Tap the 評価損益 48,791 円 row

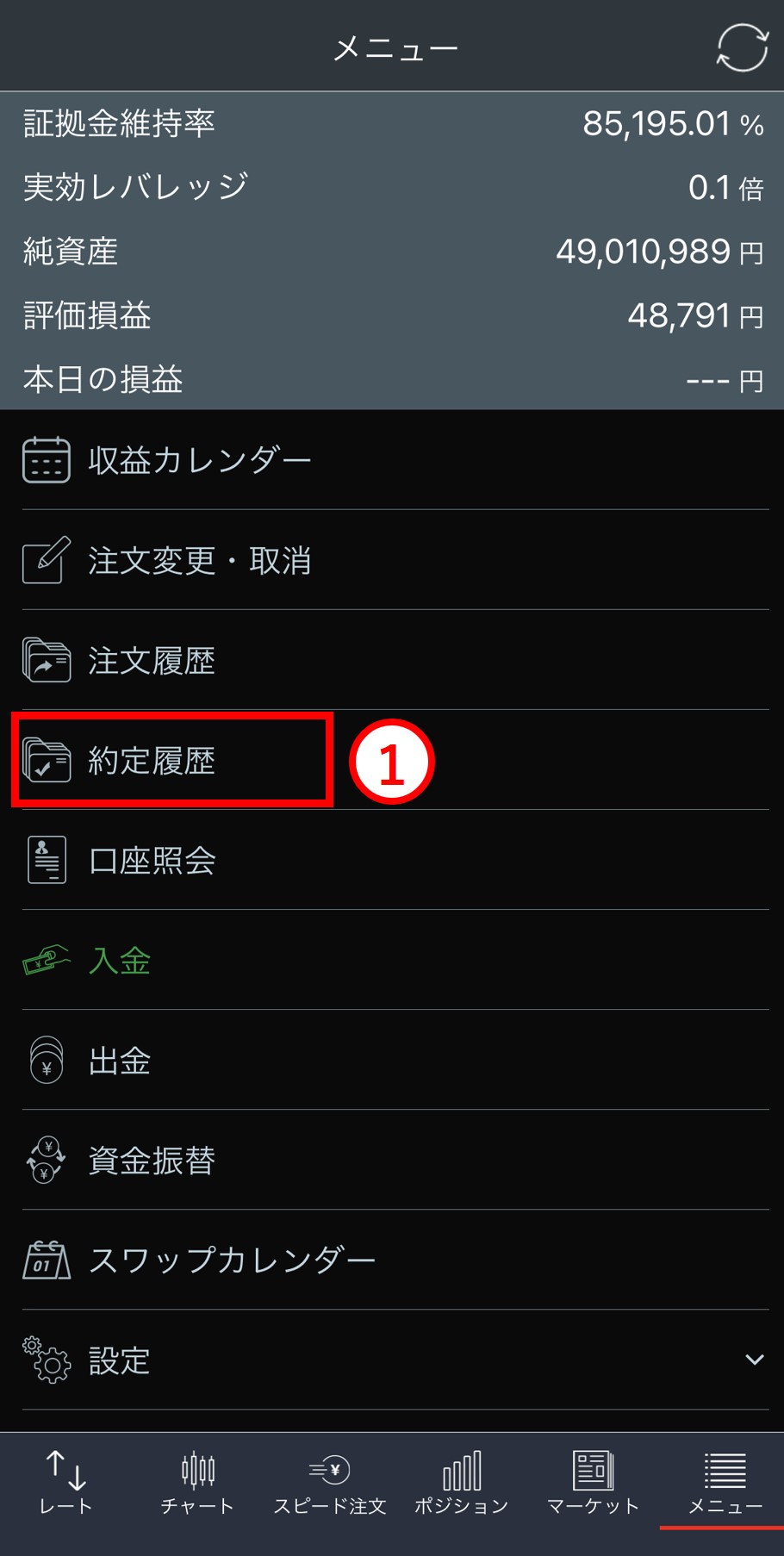coord(392,315)
